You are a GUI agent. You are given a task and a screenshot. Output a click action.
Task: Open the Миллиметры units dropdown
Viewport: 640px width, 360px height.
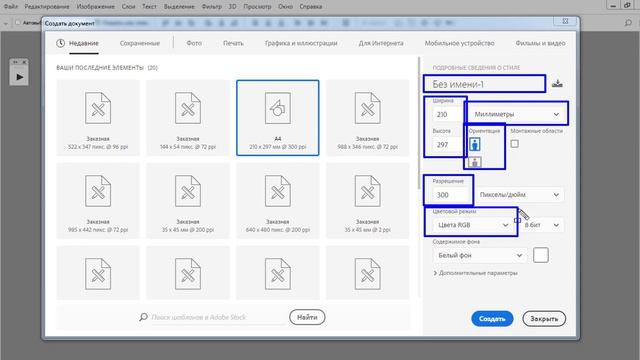pyautogui.click(x=517, y=114)
